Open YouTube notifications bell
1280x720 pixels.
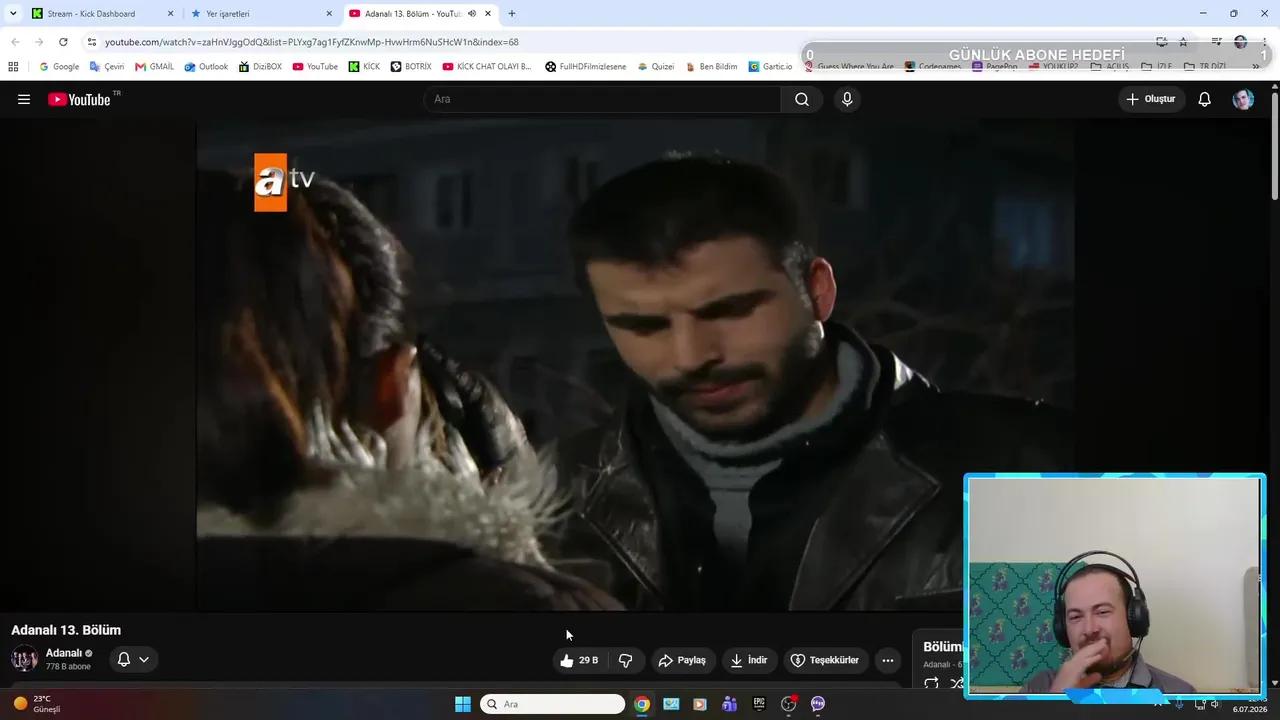click(1205, 99)
